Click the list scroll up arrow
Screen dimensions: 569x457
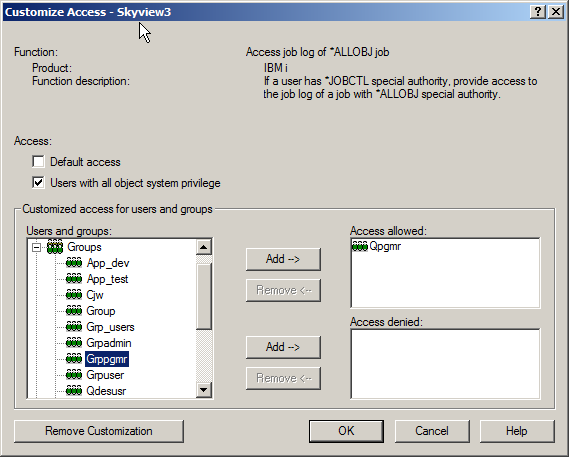point(204,247)
